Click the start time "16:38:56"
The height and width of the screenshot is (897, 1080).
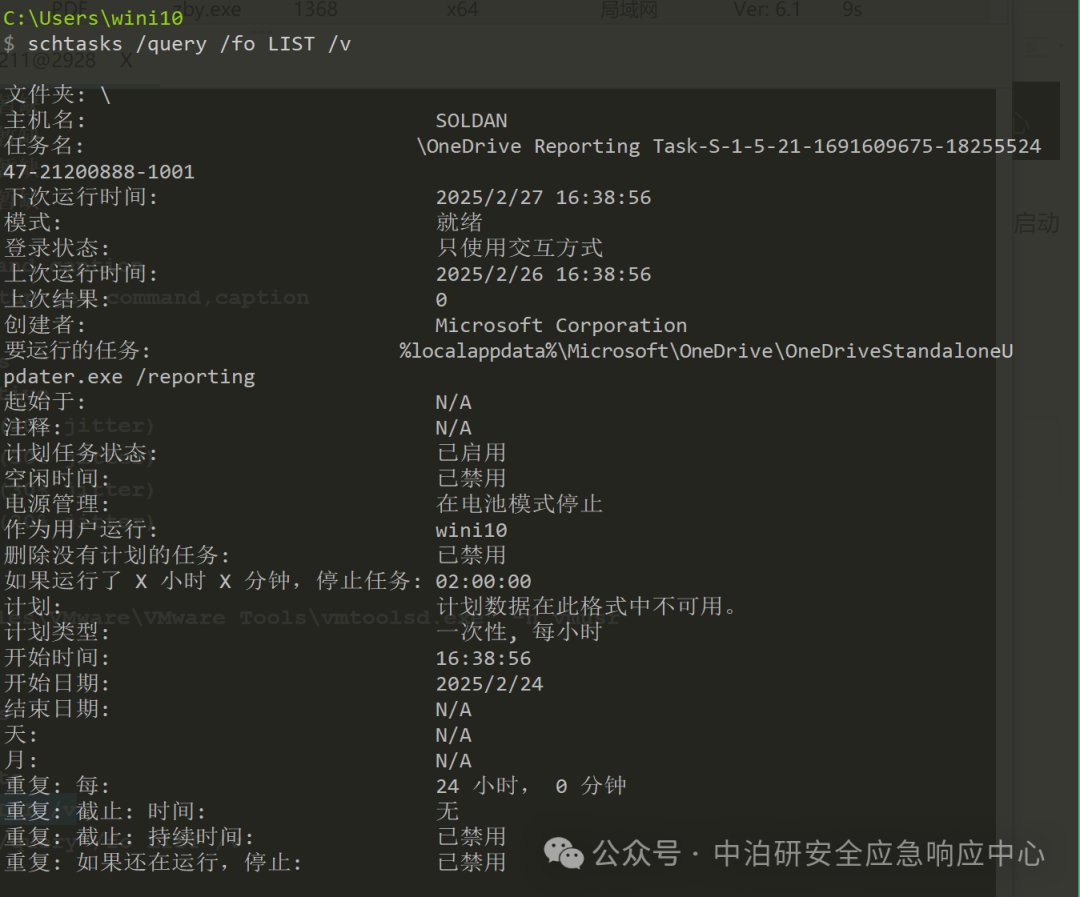(x=483, y=658)
